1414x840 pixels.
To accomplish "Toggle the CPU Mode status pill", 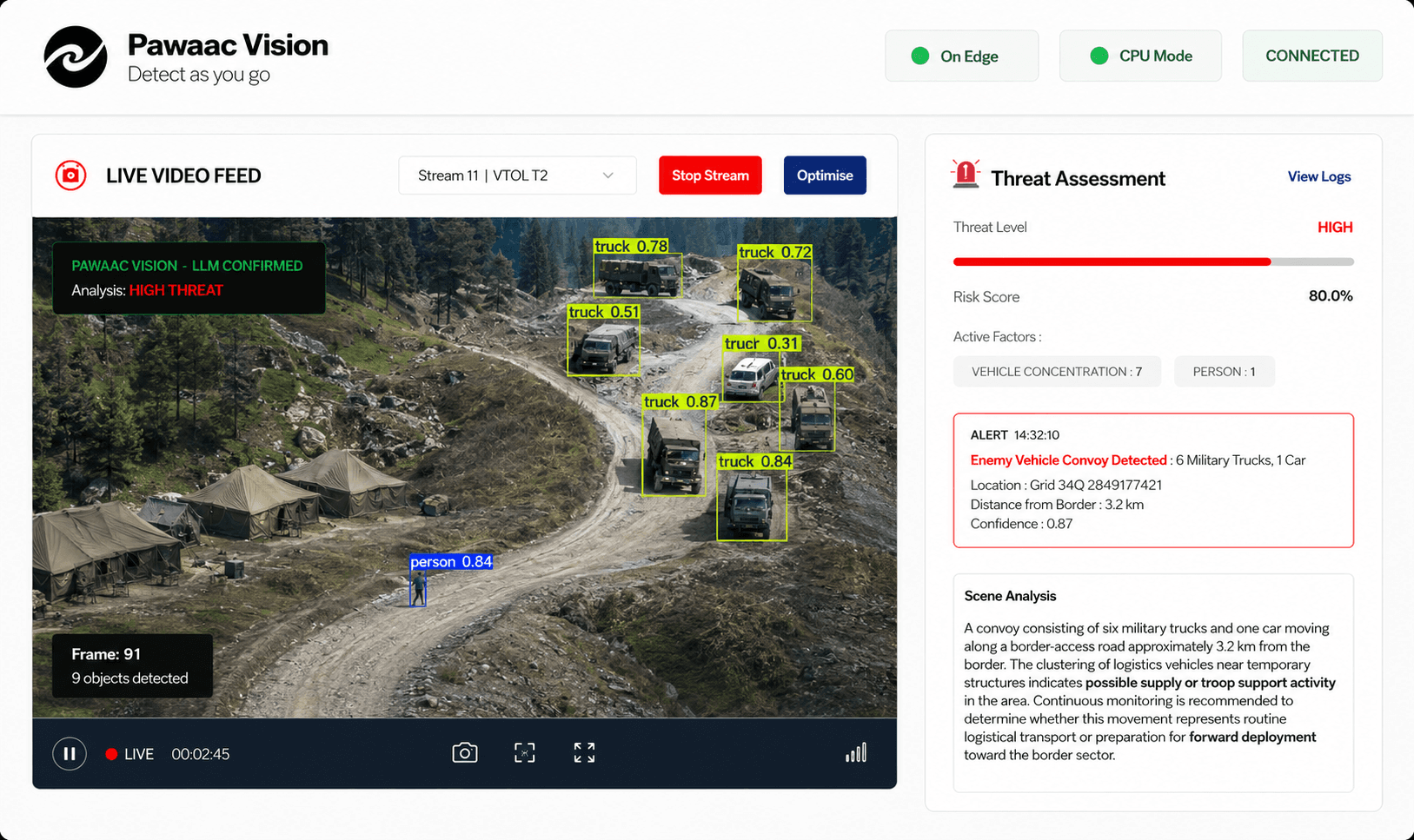I will pos(1140,56).
